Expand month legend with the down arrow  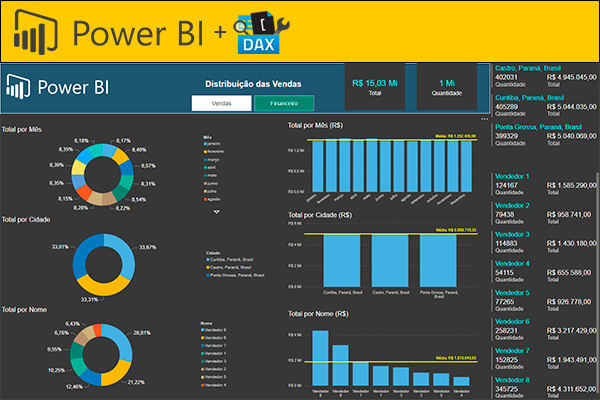pyautogui.click(x=217, y=212)
